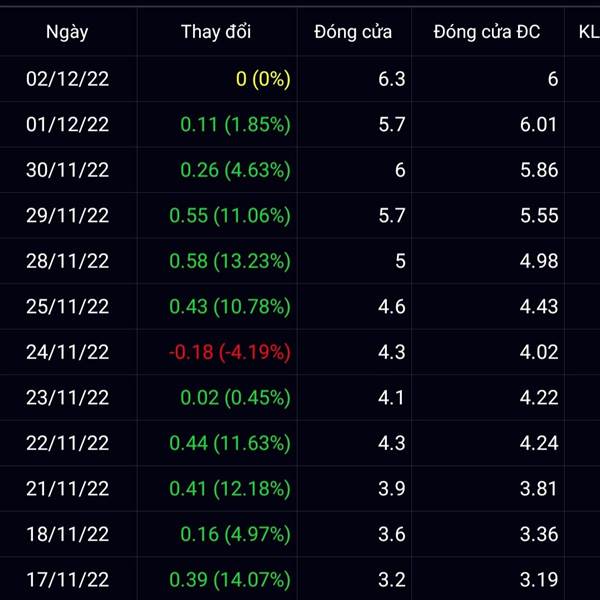Click the Đóng cửa column header
The width and height of the screenshot is (600, 600).
click(x=352, y=32)
